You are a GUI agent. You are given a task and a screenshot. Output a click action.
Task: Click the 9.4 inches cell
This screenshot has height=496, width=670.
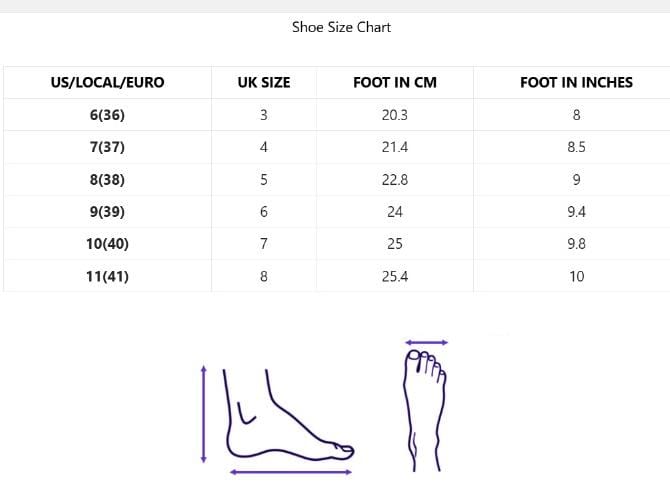tap(576, 212)
